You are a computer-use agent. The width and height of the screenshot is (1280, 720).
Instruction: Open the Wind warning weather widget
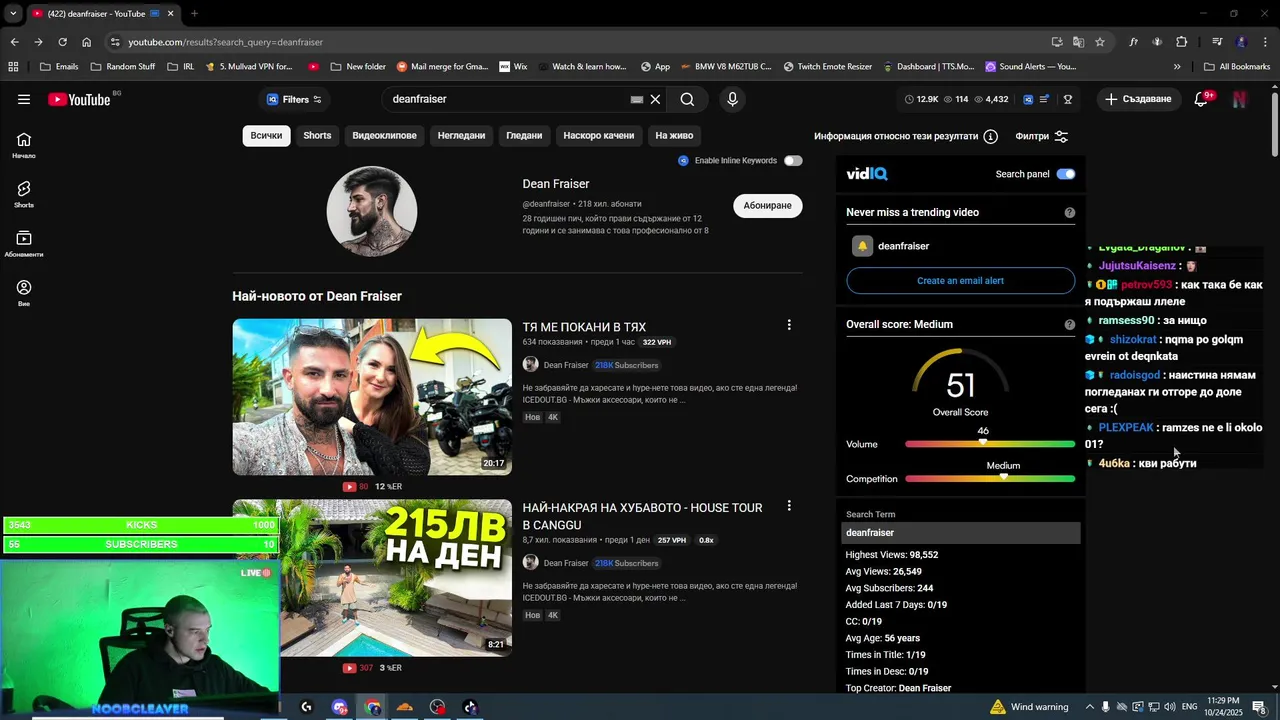click(x=1029, y=707)
